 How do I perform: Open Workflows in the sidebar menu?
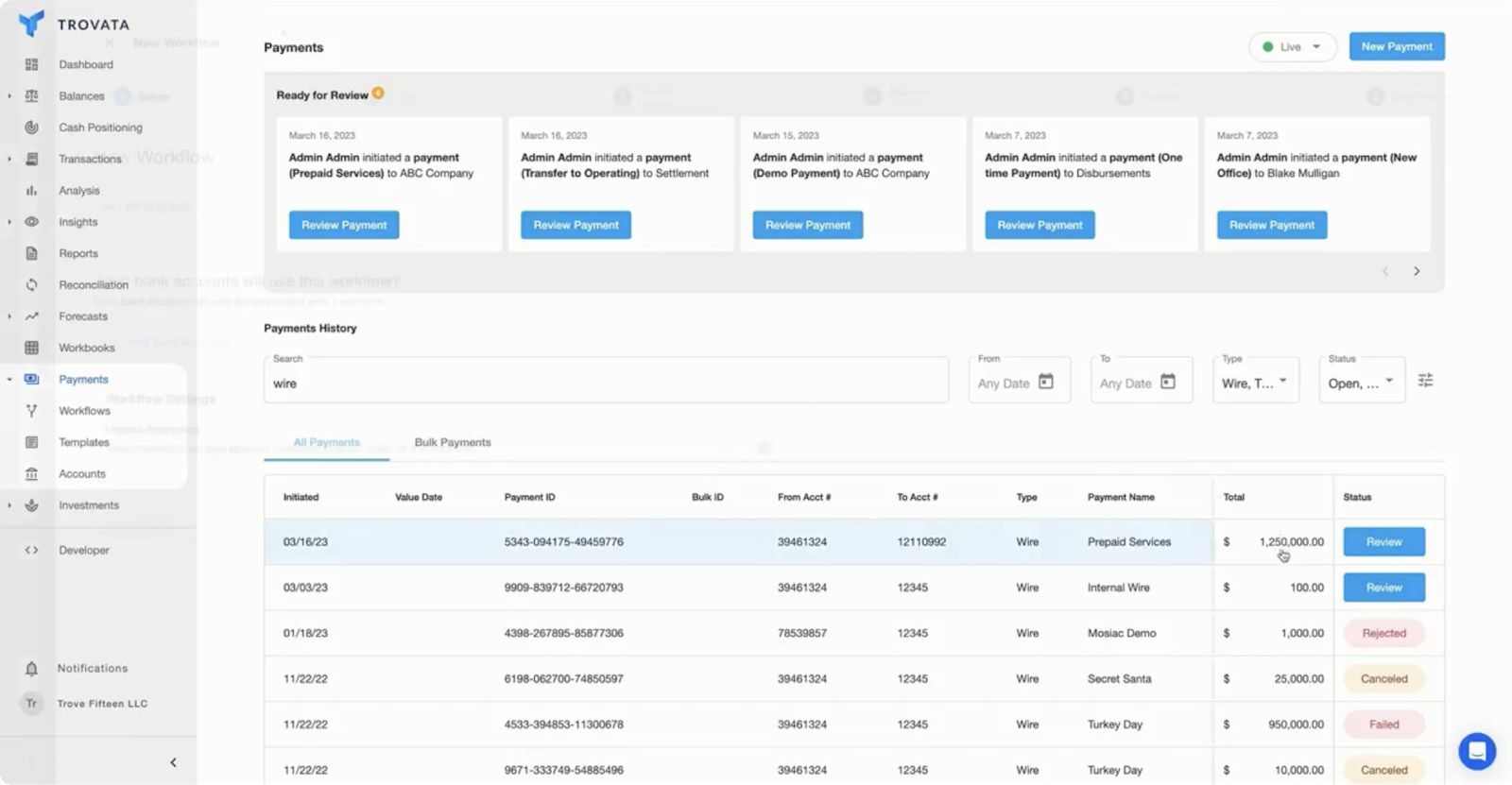click(84, 411)
